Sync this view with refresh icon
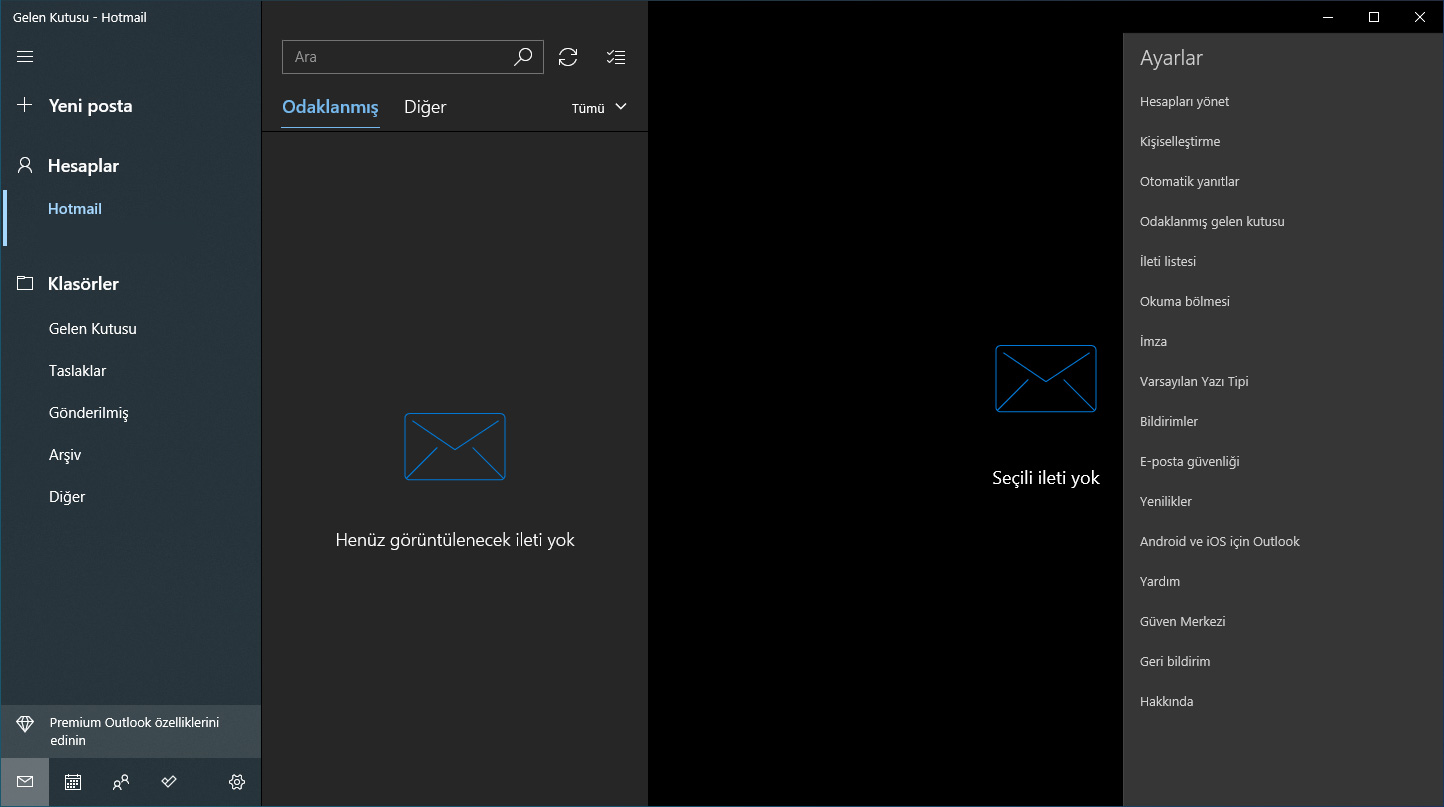The image size is (1444, 807). click(568, 57)
